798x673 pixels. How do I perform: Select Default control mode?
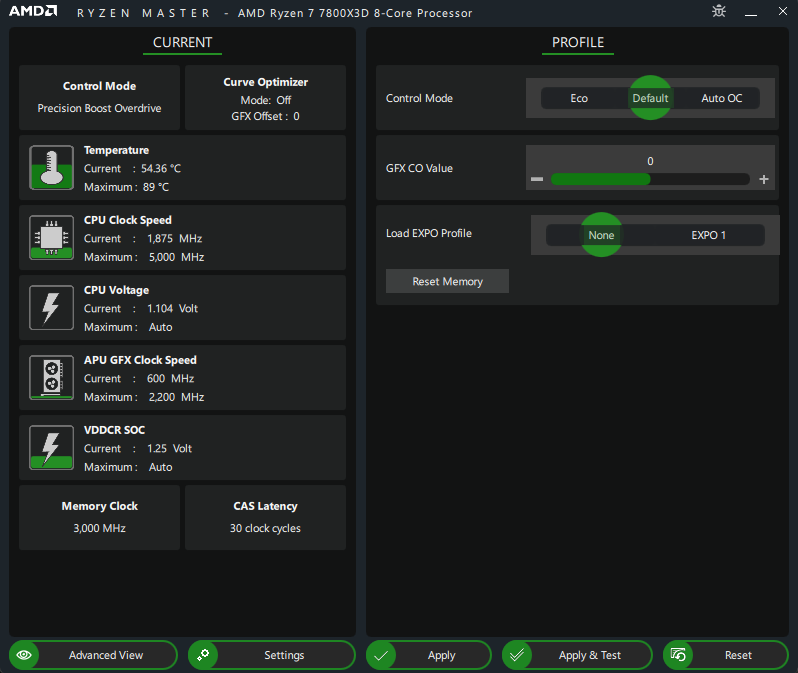coord(650,98)
